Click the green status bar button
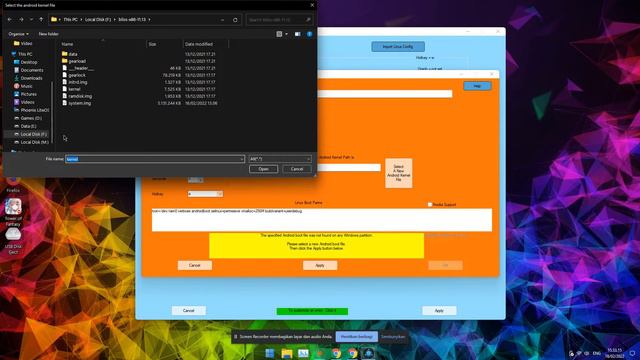Image resolution: width=640 pixels, height=360 pixels. 312,311
